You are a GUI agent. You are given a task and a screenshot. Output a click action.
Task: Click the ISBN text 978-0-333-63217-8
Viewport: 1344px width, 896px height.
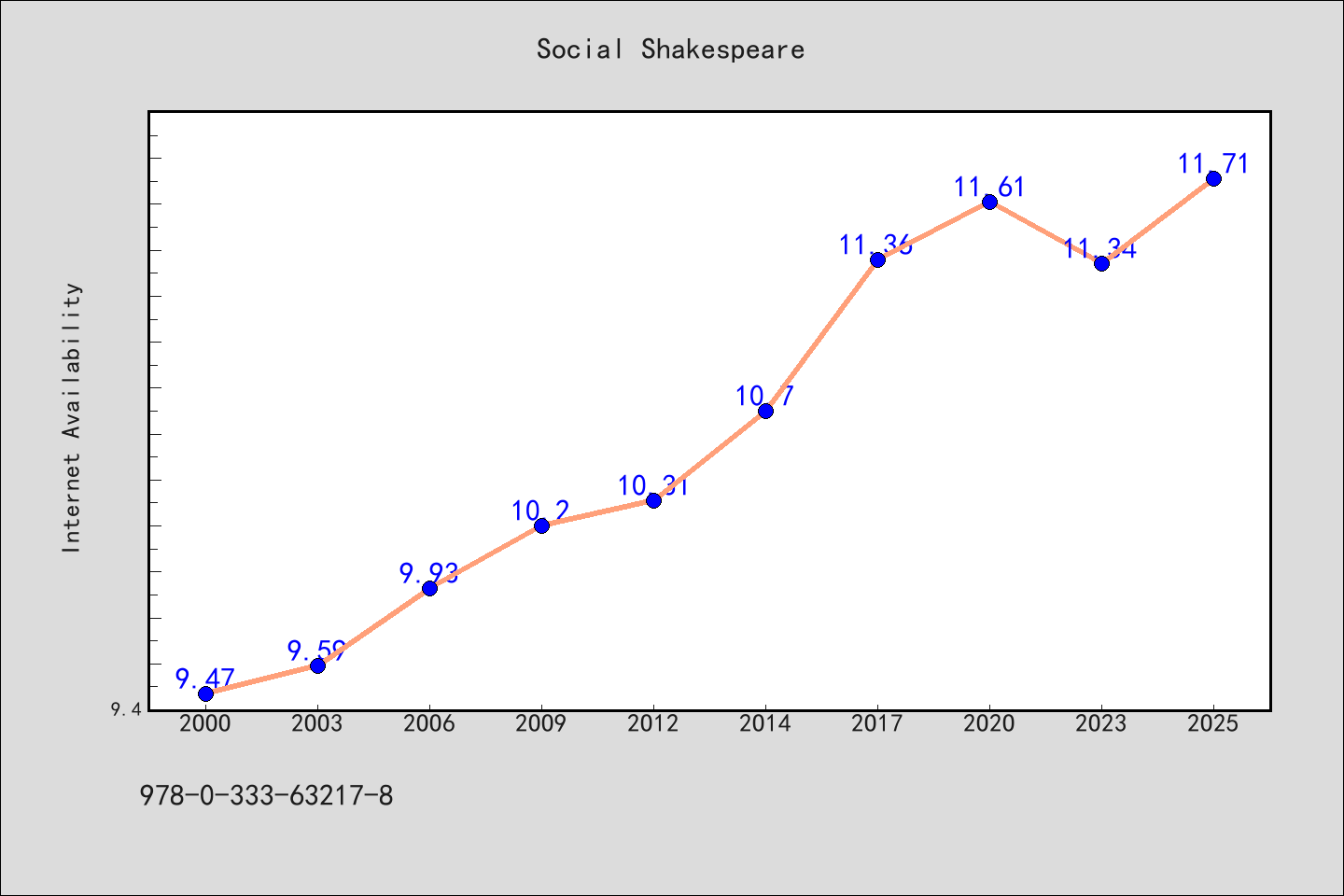pos(266,796)
